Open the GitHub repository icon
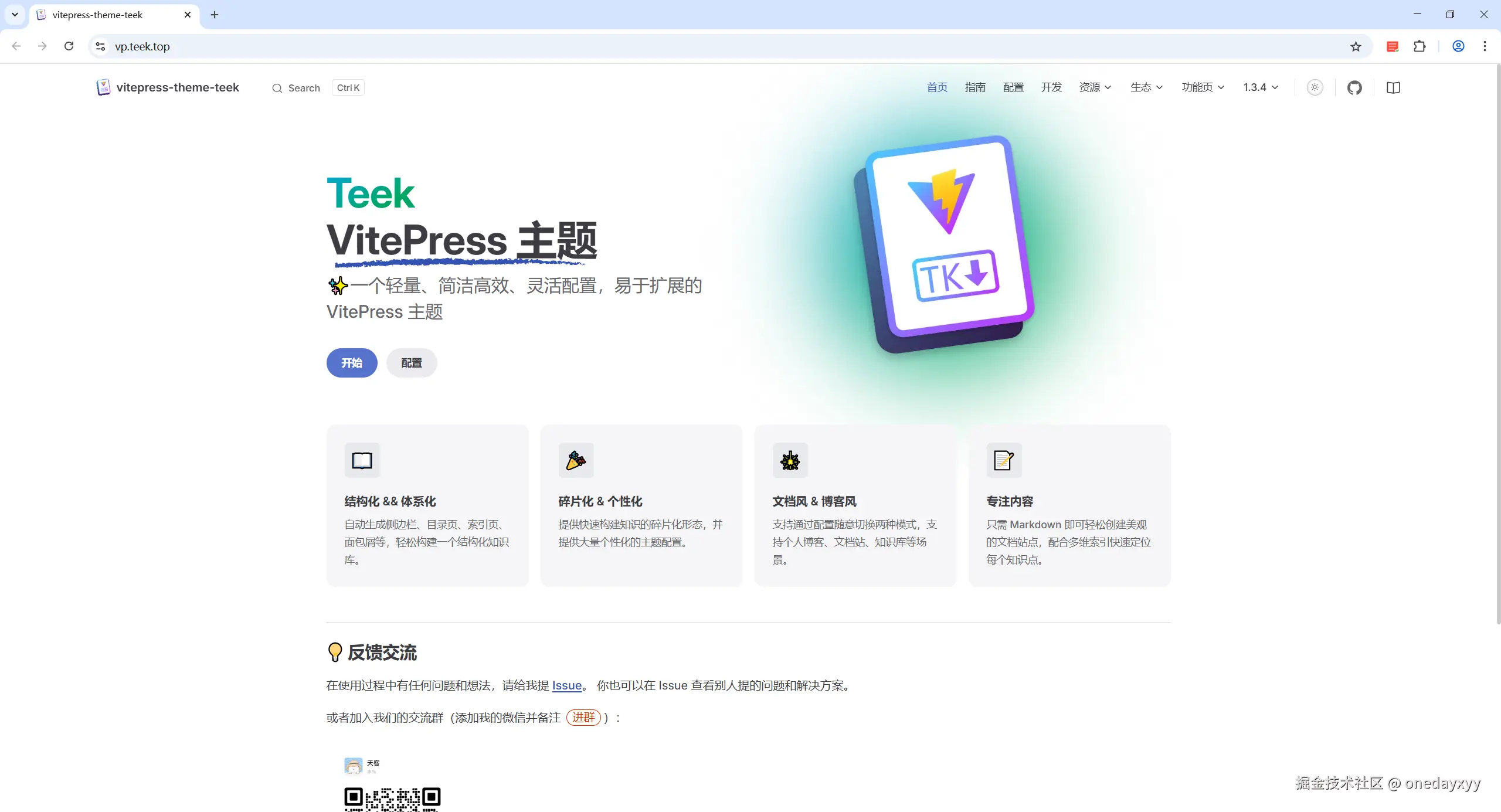 click(1354, 87)
